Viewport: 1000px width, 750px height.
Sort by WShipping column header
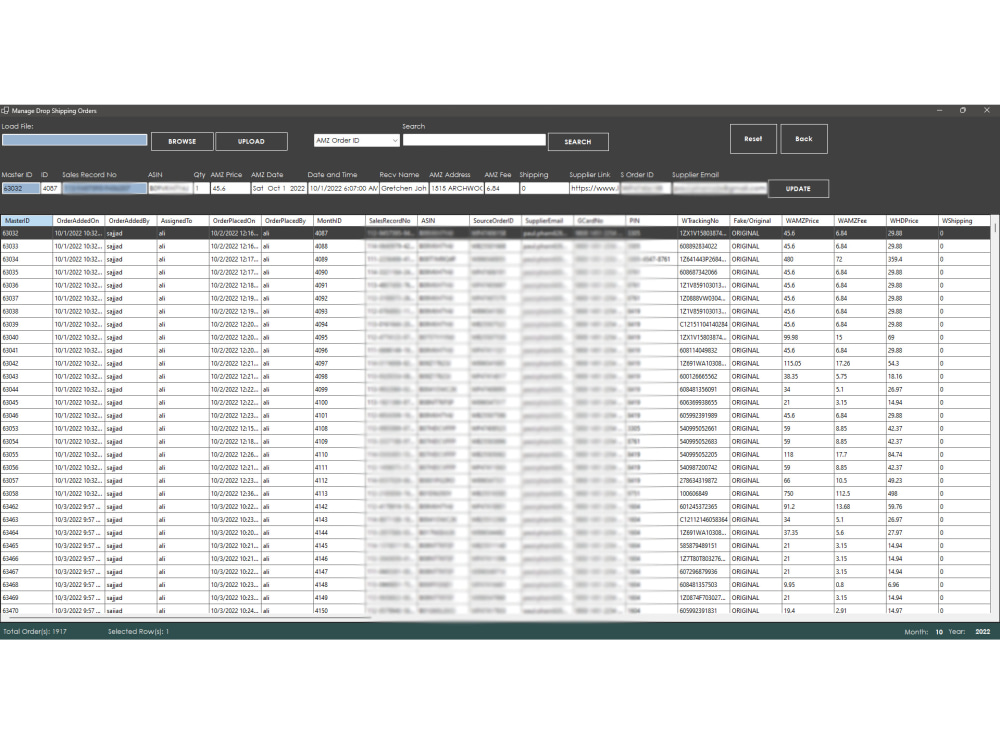point(964,221)
